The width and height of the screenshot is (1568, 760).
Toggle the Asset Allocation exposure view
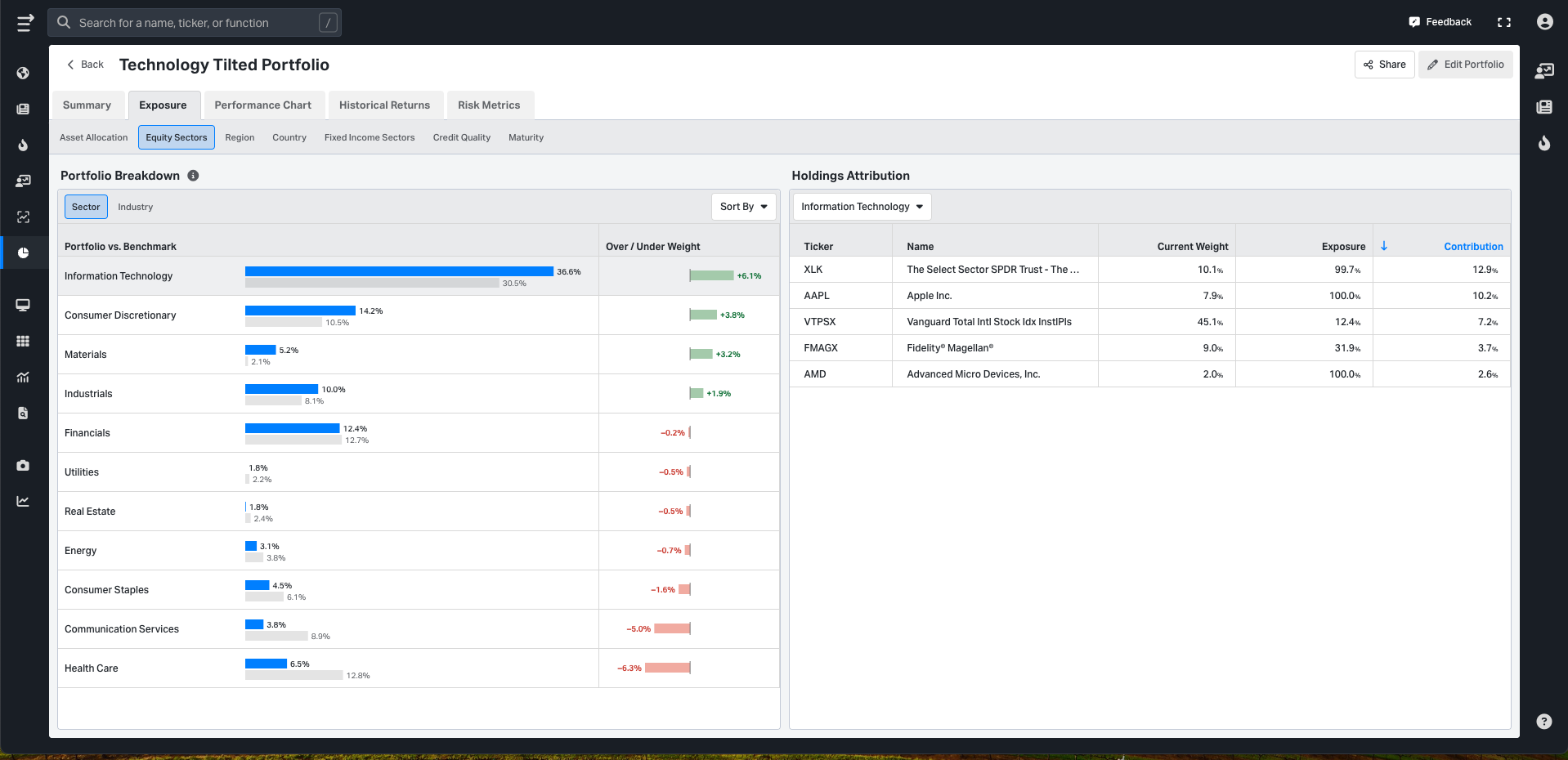tap(93, 137)
